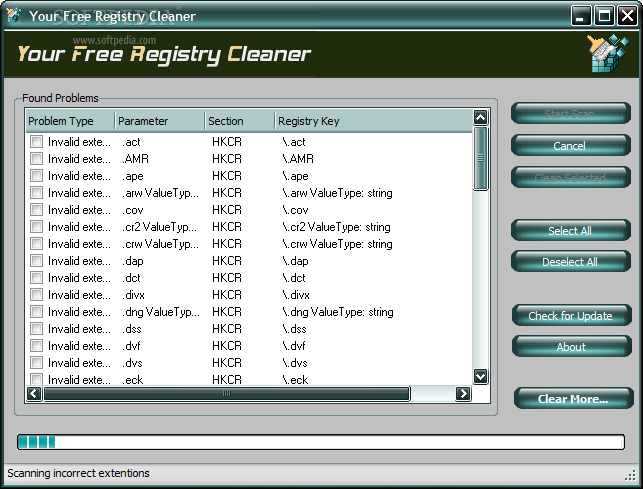
Task: Check the box for the .act entry
Action: pyautogui.click(x=36, y=142)
